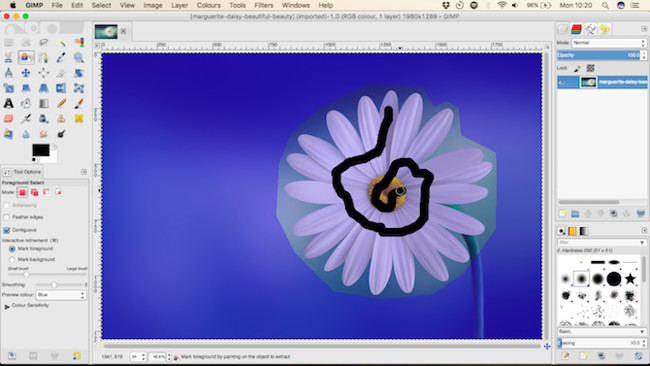Select the Airbrush tool
The height and width of the screenshot is (366, 650).
pos(26,119)
